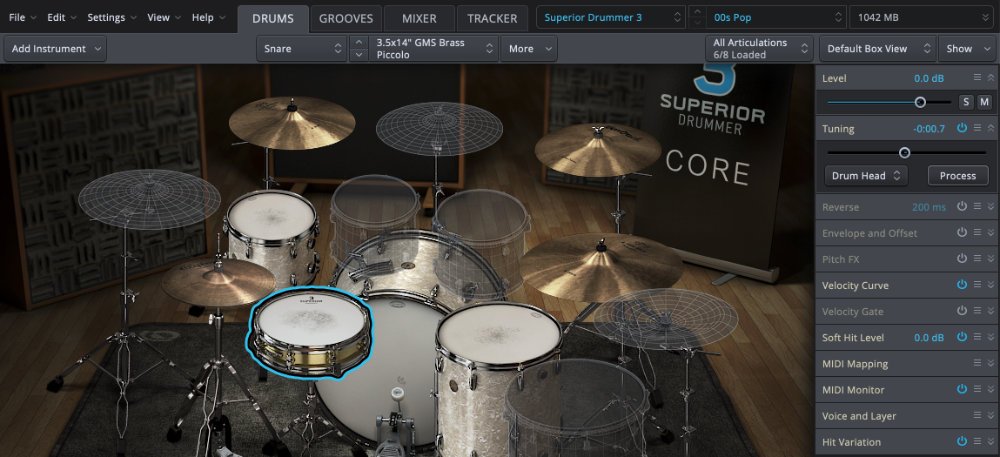Open the Level section menu icon

(977, 78)
